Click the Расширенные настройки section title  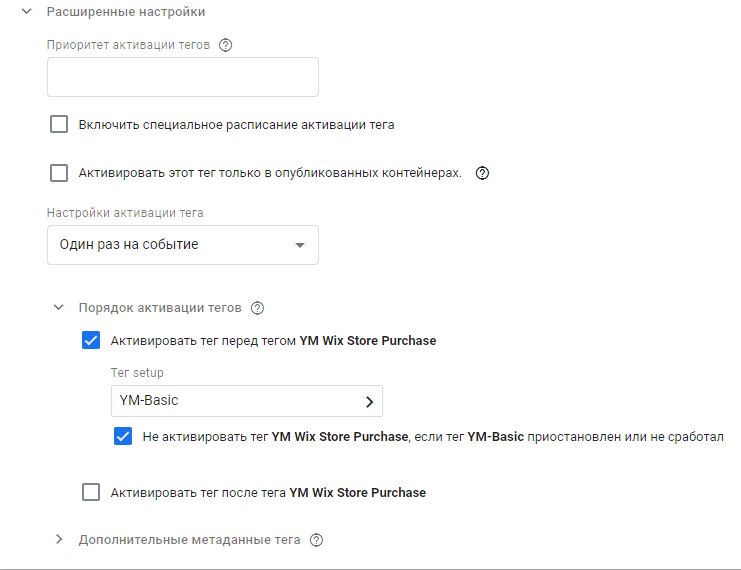click(126, 13)
